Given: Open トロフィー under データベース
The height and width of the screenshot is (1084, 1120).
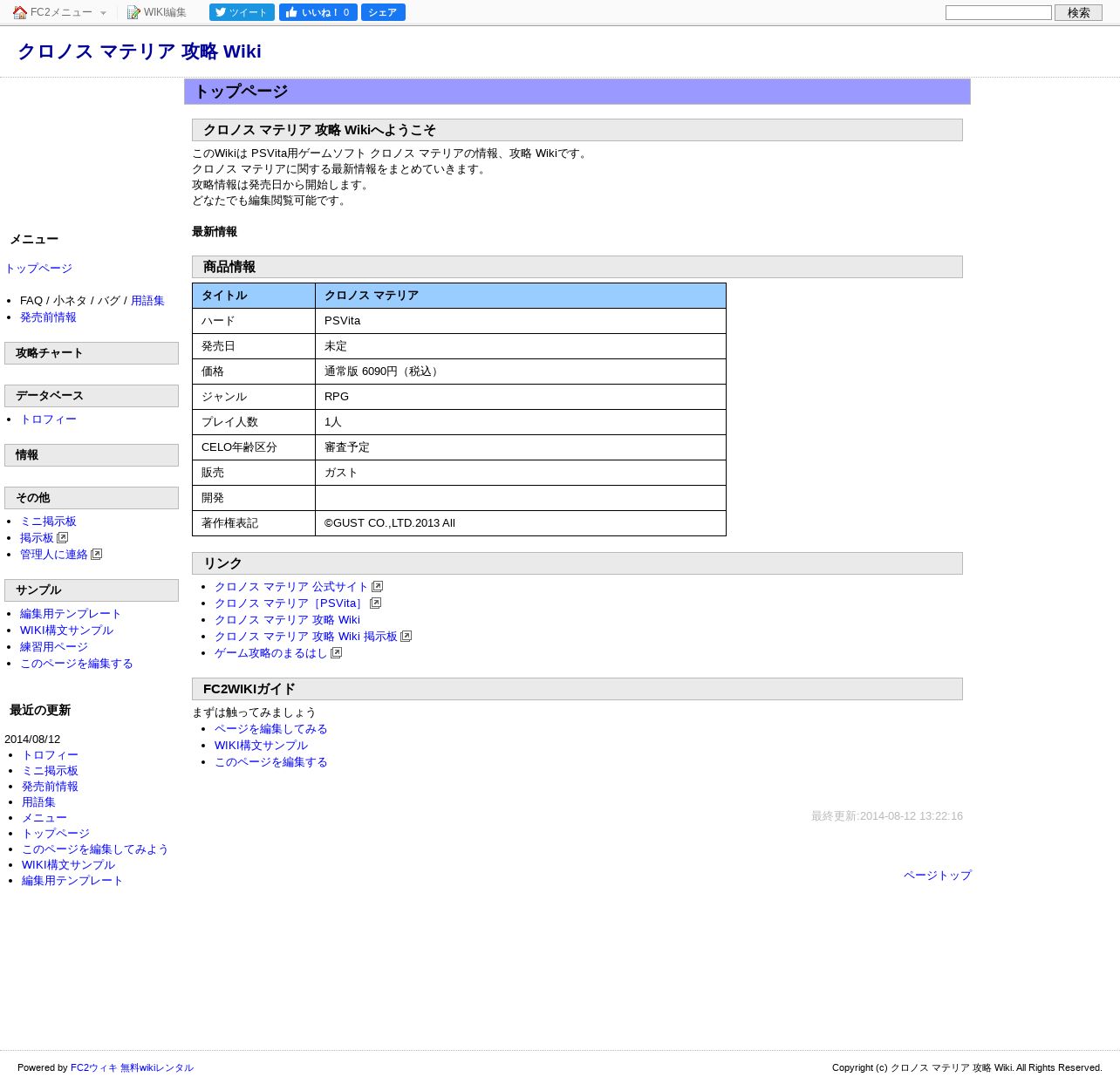Looking at the screenshot, I should click(48, 419).
